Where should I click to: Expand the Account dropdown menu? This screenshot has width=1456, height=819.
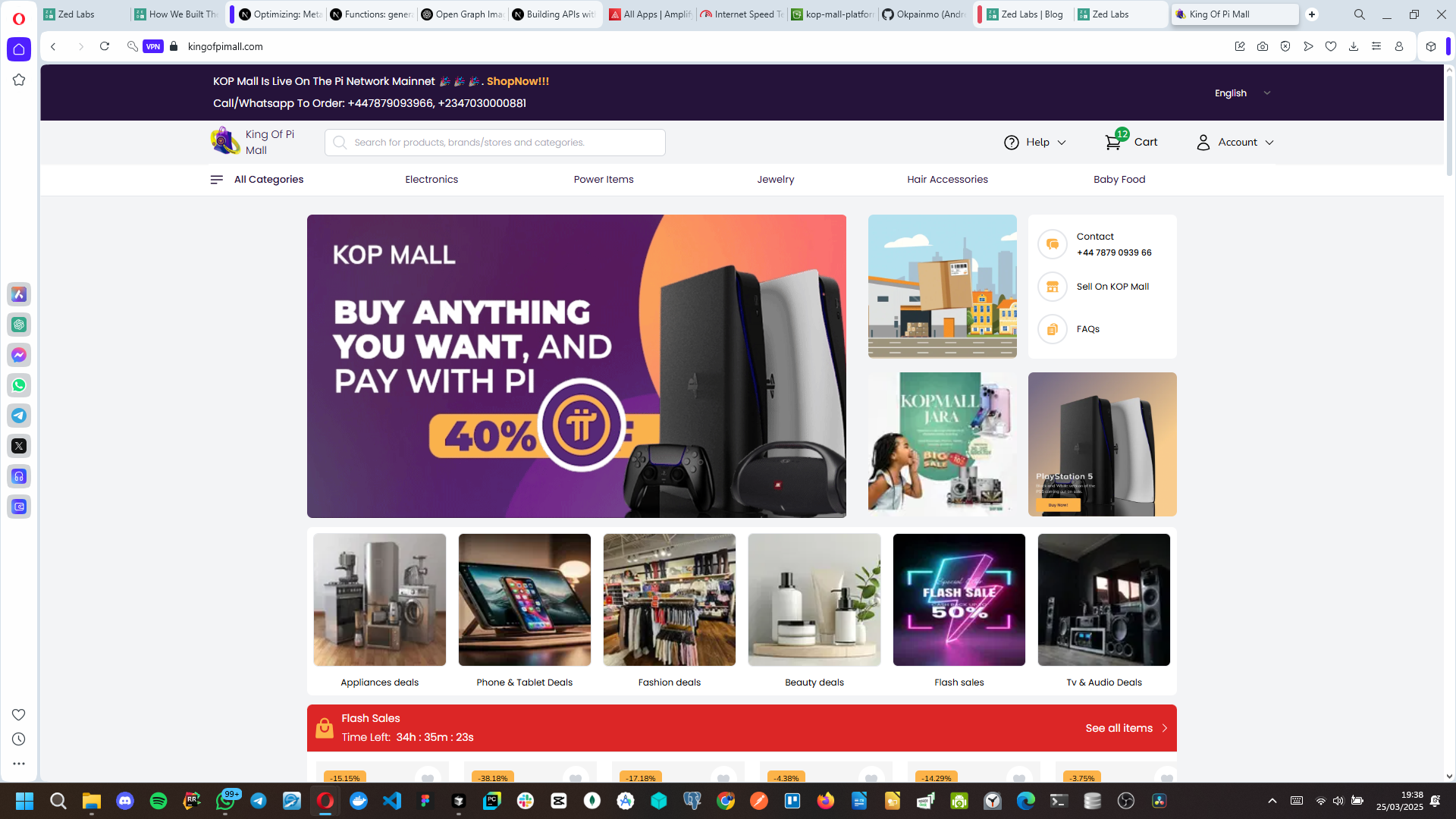(1235, 143)
